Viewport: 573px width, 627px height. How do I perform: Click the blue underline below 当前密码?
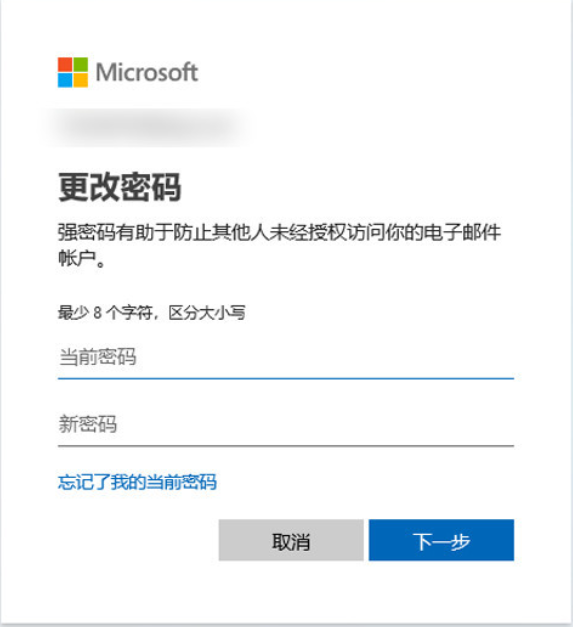[x=286, y=377]
